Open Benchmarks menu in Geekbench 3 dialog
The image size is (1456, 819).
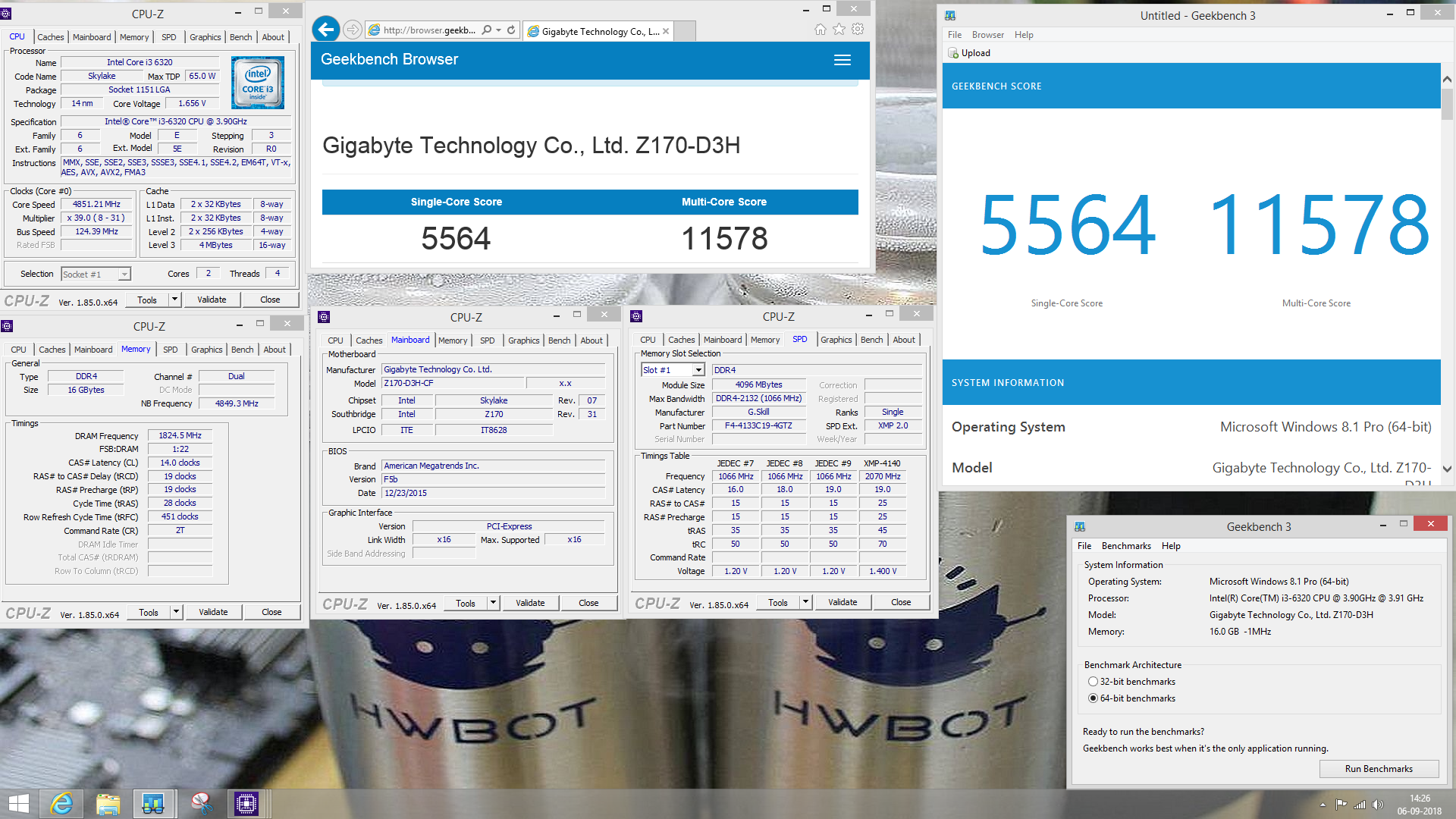pyautogui.click(x=1126, y=546)
